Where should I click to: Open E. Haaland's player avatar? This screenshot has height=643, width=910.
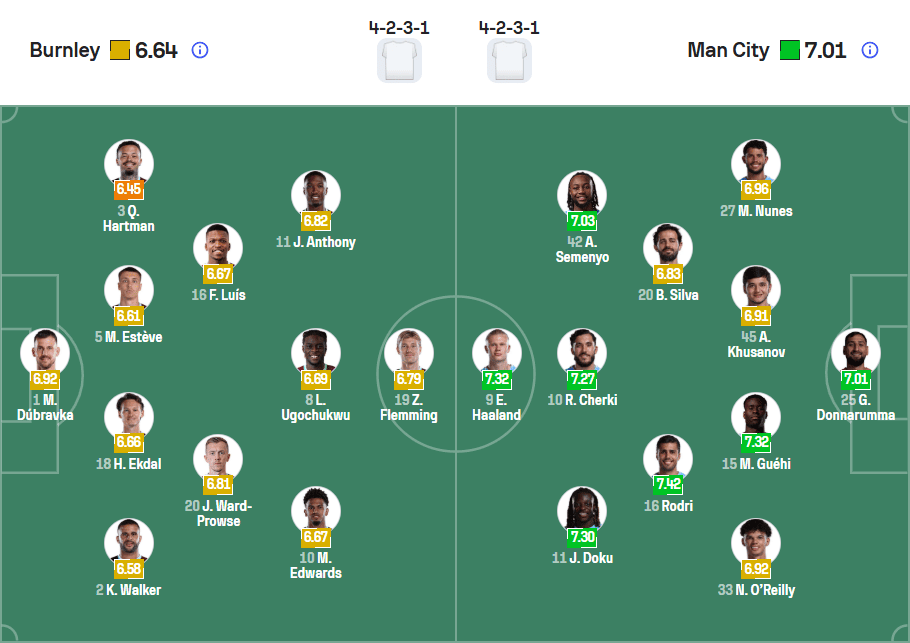[x=497, y=352]
